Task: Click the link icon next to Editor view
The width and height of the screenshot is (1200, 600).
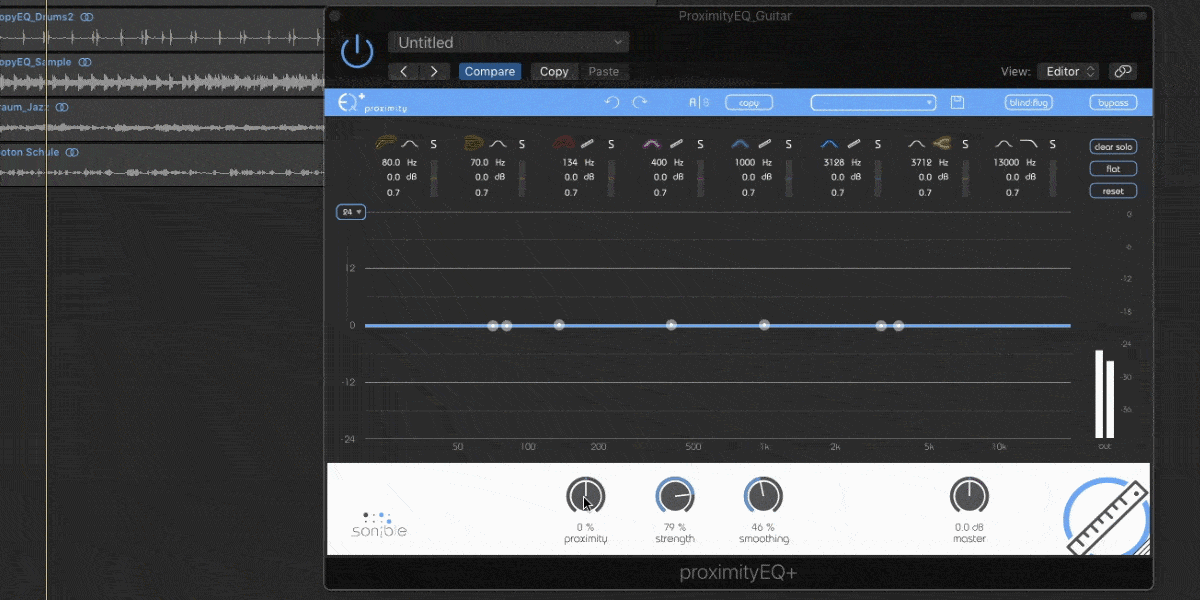Action: click(1122, 71)
